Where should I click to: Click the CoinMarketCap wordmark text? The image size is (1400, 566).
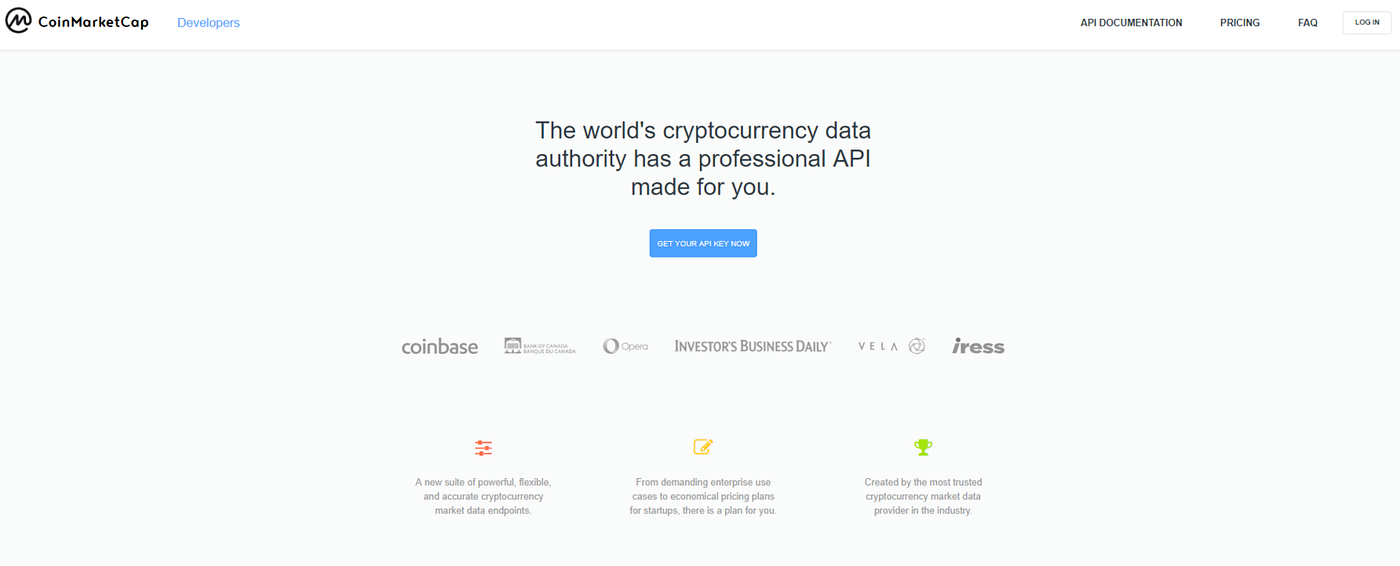[93, 23]
